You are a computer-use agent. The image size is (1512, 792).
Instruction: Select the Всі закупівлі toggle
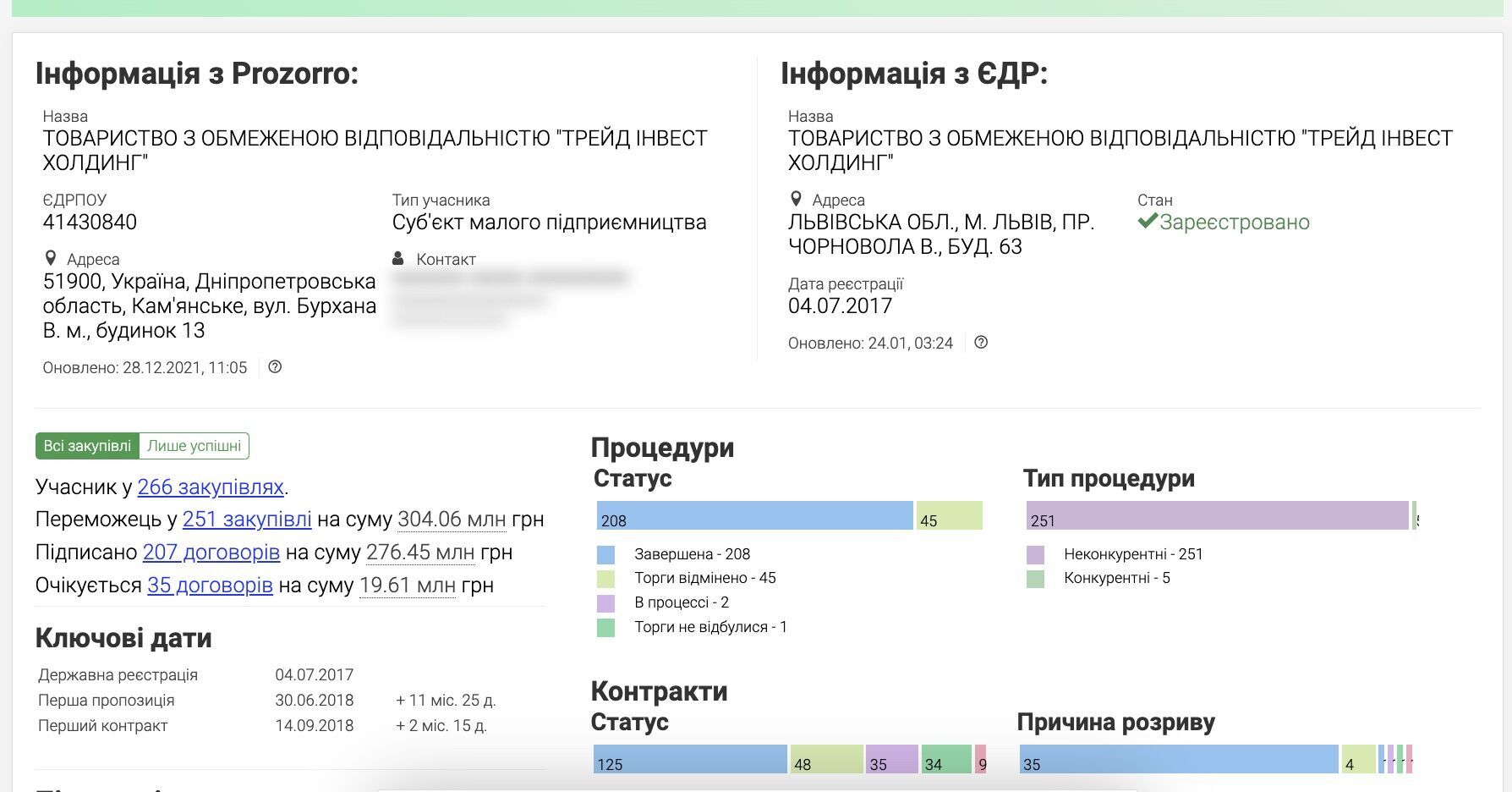pos(87,446)
